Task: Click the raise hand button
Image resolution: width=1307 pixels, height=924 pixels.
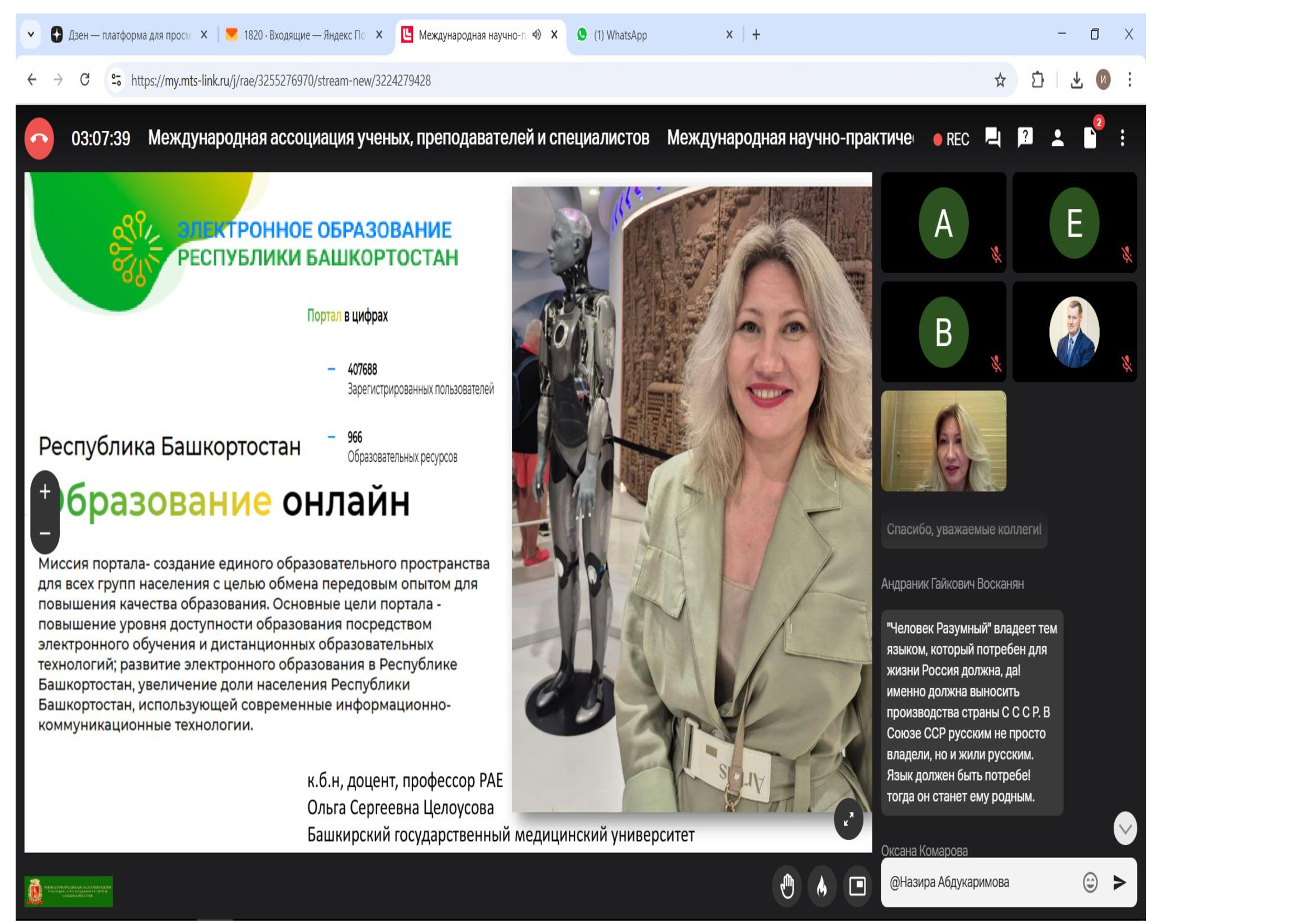Action: click(787, 886)
